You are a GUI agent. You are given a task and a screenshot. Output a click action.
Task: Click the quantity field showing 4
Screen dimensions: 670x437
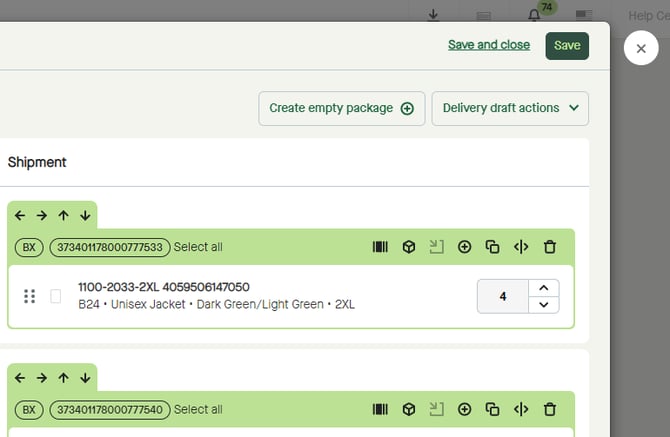503,296
